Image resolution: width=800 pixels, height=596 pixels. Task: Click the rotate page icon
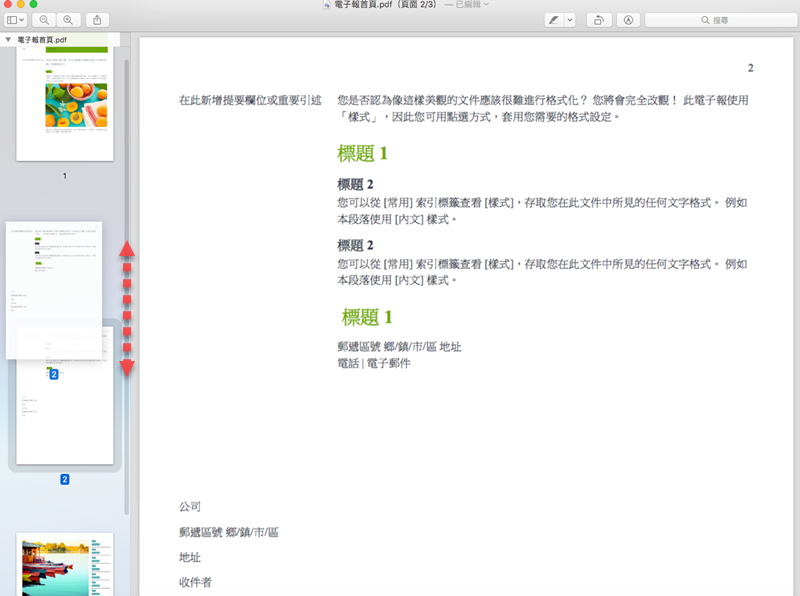point(598,20)
